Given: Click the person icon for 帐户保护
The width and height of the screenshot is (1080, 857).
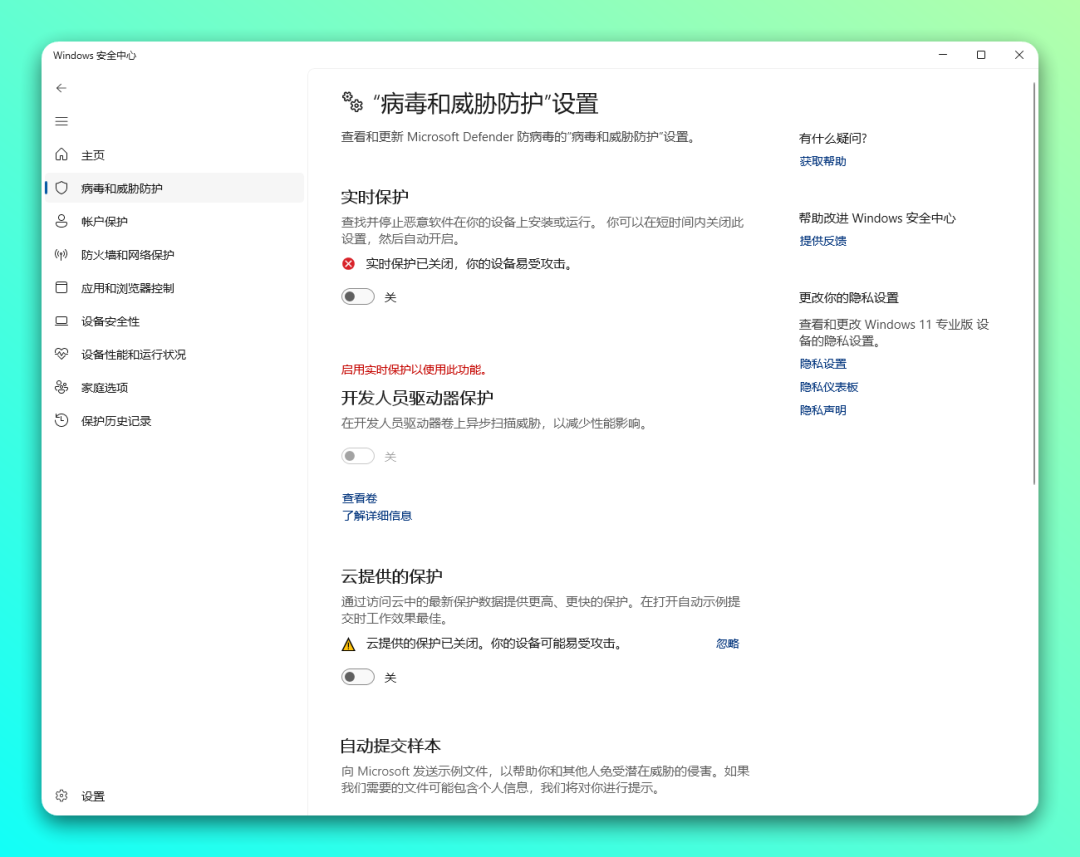Looking at the screenshot, I should (62, 221).
